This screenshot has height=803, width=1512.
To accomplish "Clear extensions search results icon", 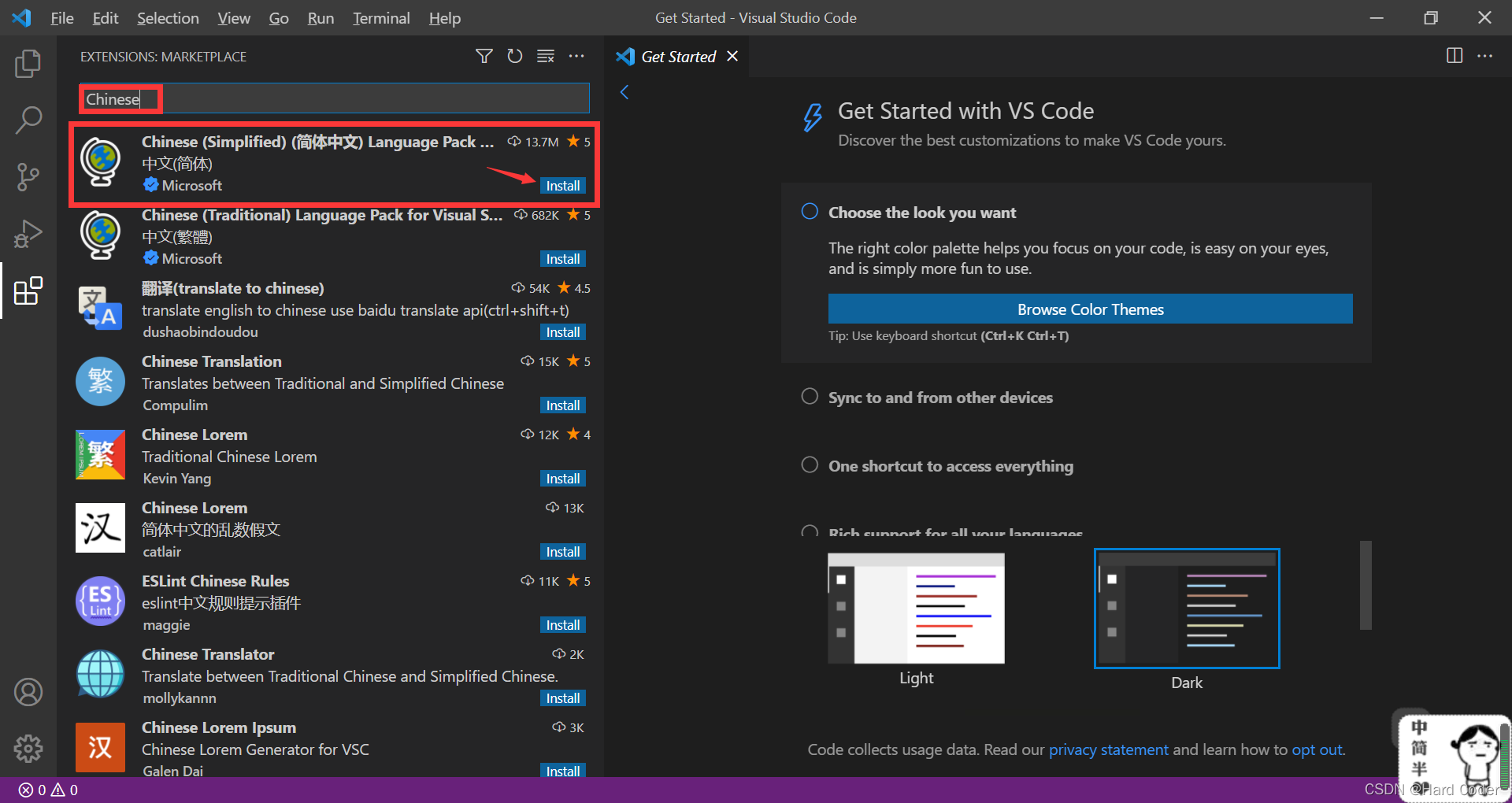I will point(546,56).
